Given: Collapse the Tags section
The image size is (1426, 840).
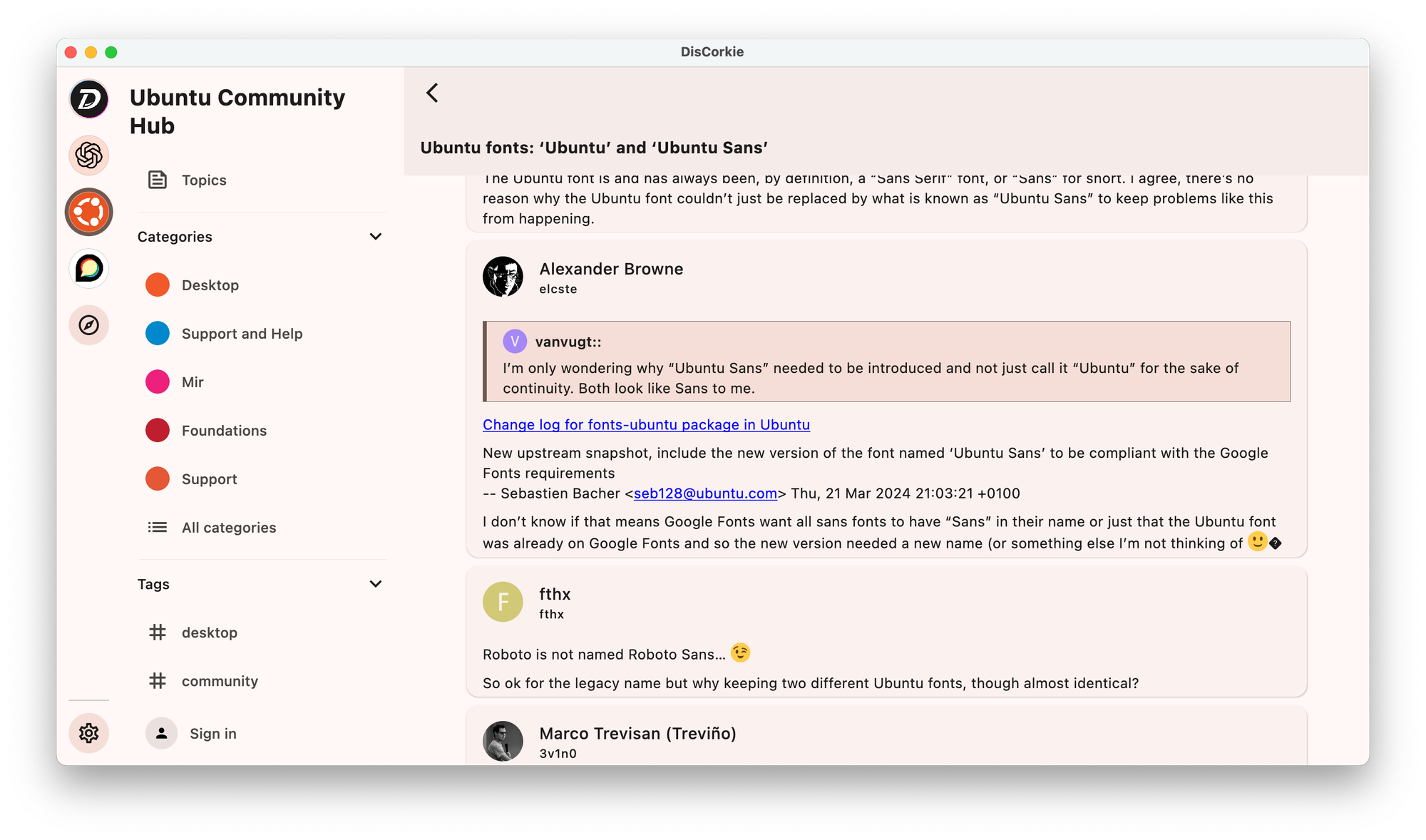Looking at the screenshot, I should point(376,583).
